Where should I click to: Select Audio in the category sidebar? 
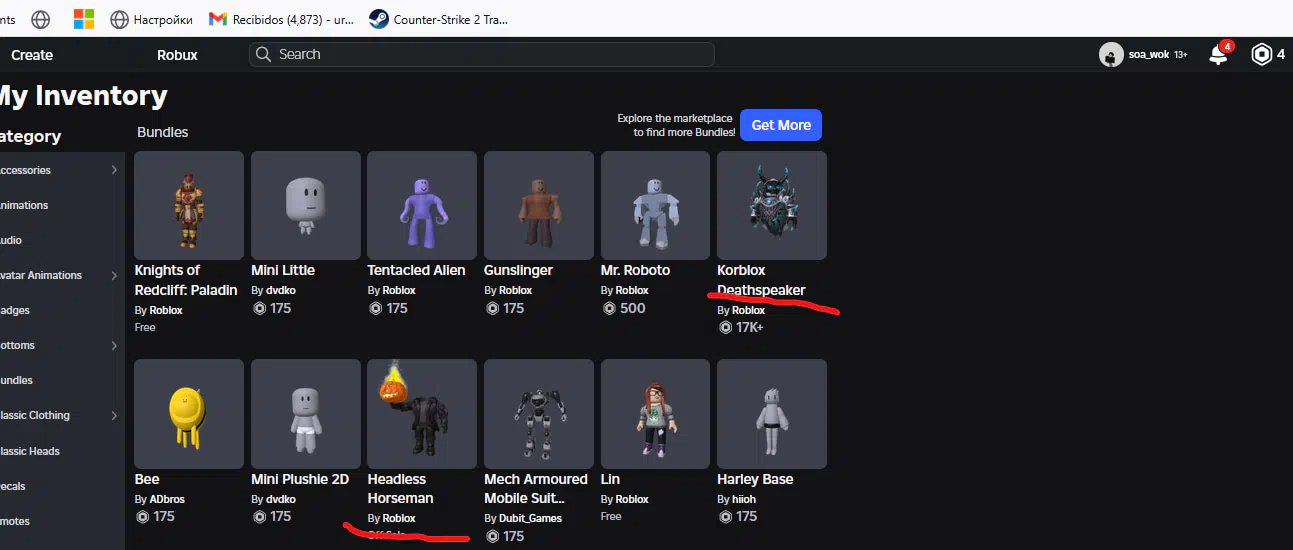point(11,240)
